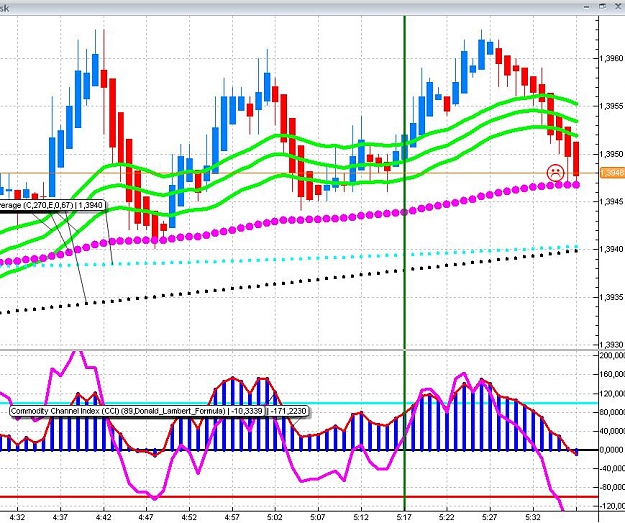Click the 1,3960 price axis label
The height and width of the screenshot is (523, 625).
[611, 58]
